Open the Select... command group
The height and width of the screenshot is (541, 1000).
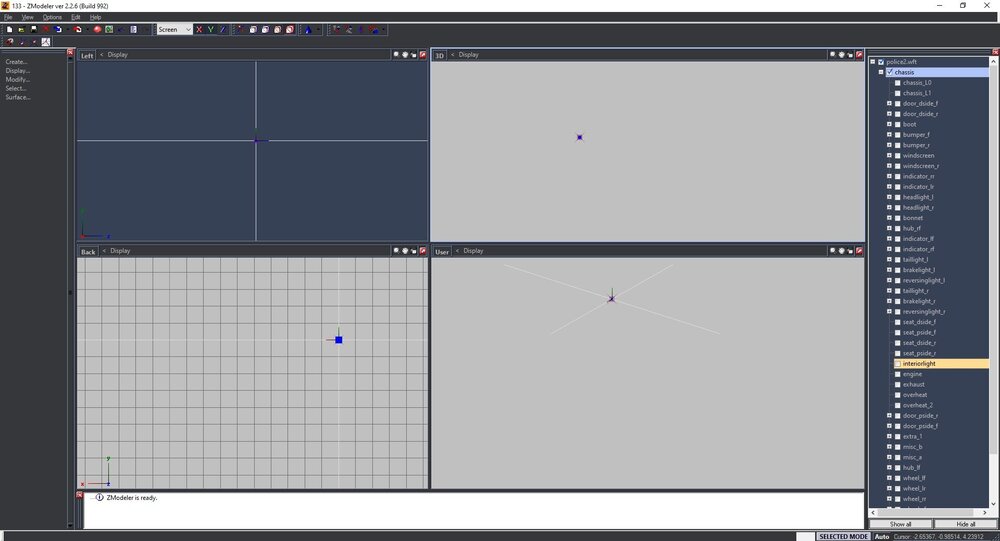pyautogui.click(x=17, y=89)
